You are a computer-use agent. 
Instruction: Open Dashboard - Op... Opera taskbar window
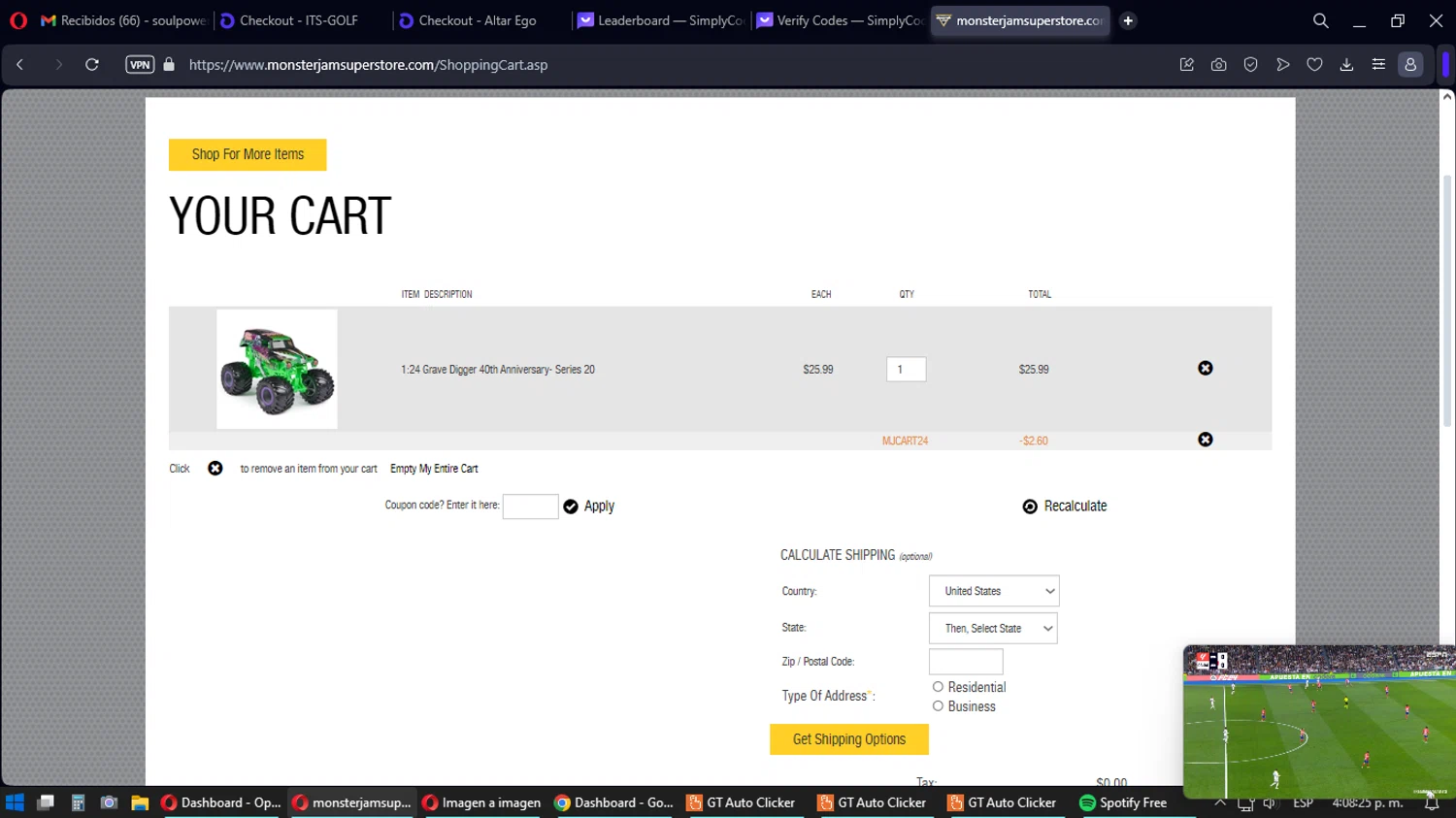coord(221,802)
